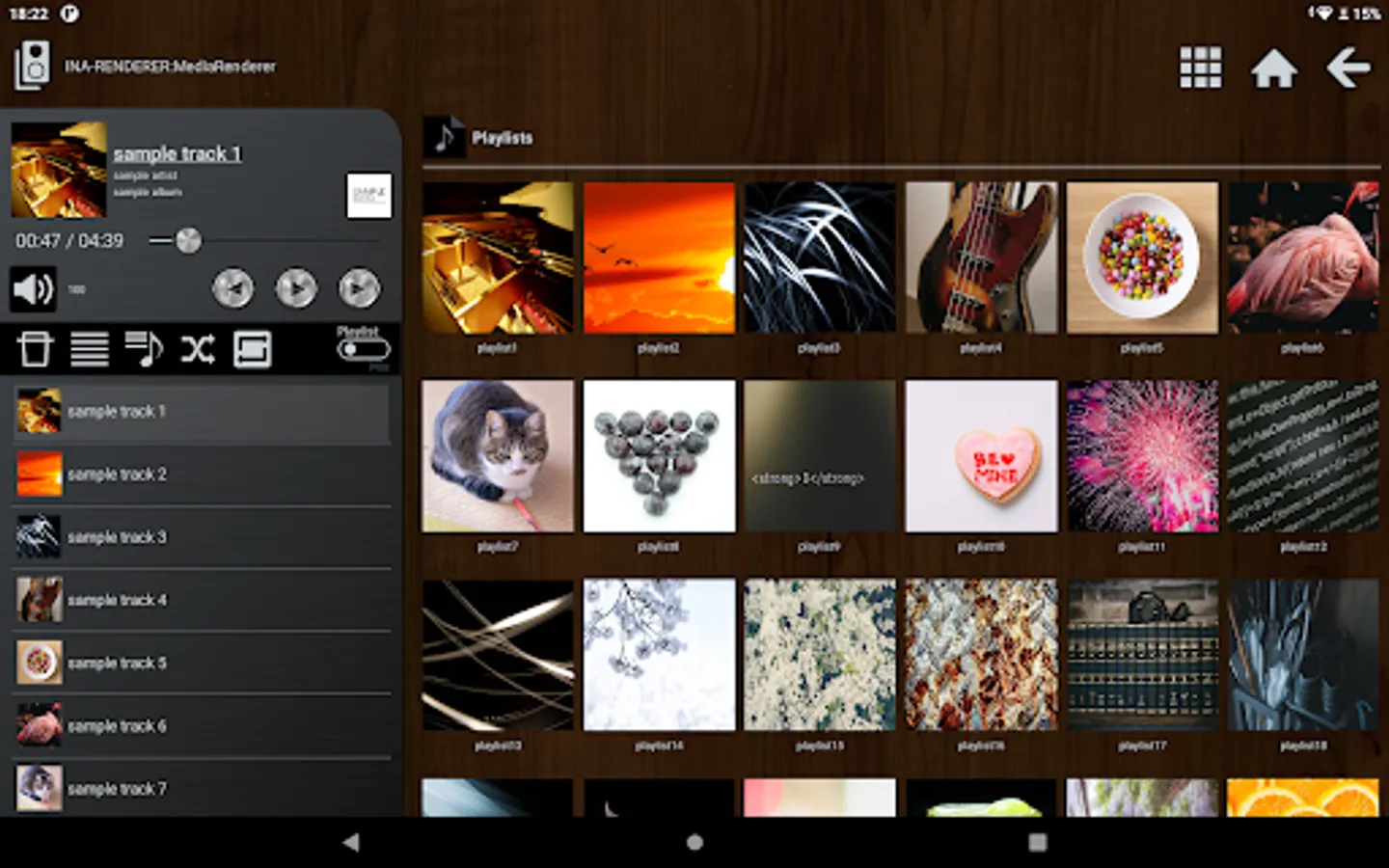Tap the Android recents square button
The width and height of the screenshot is (1389, 868).
pyautogui.click(x=1038, y=842)
